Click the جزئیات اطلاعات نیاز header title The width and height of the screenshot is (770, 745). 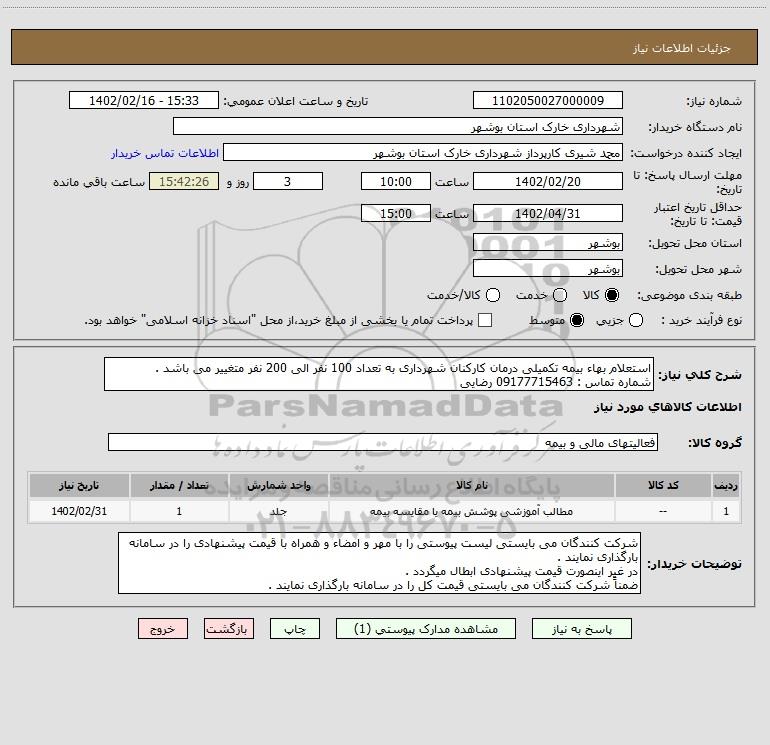[681, 48]
